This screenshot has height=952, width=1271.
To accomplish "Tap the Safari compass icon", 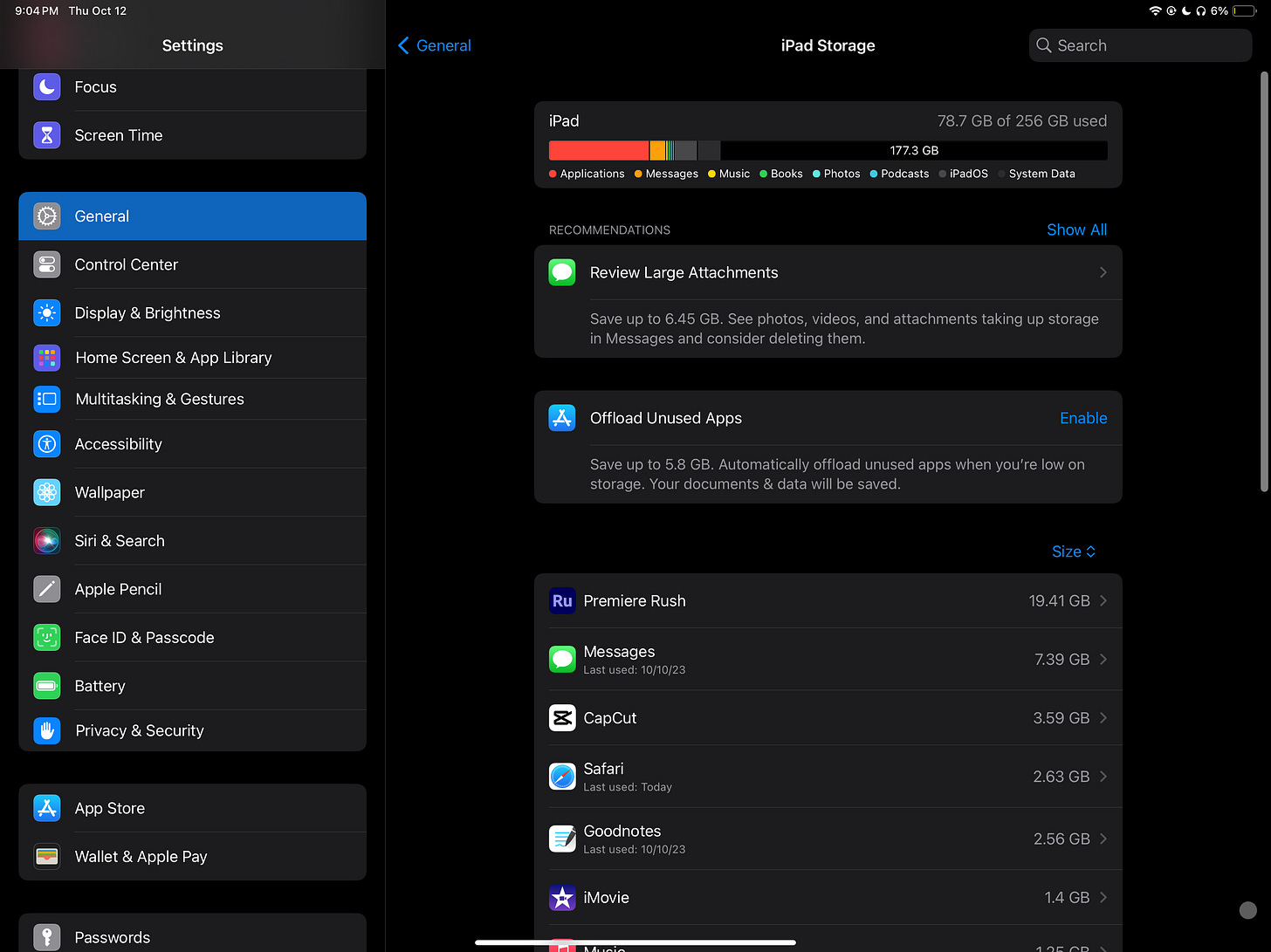I will pos(562,776).
